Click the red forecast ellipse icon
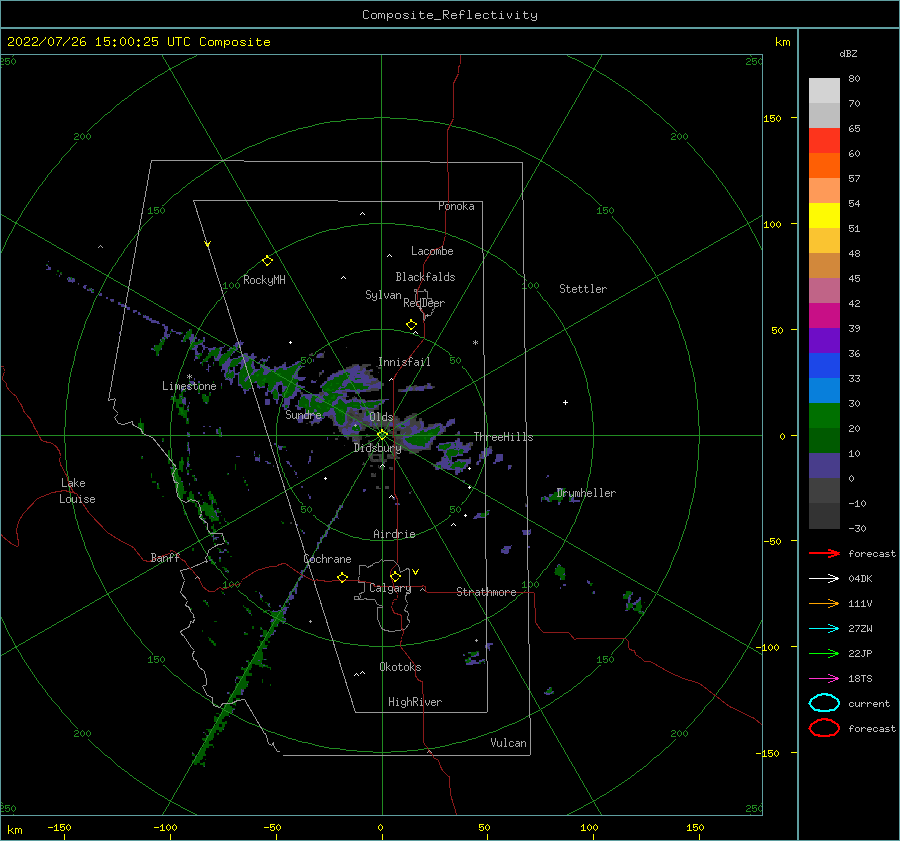 click(824, 728)
